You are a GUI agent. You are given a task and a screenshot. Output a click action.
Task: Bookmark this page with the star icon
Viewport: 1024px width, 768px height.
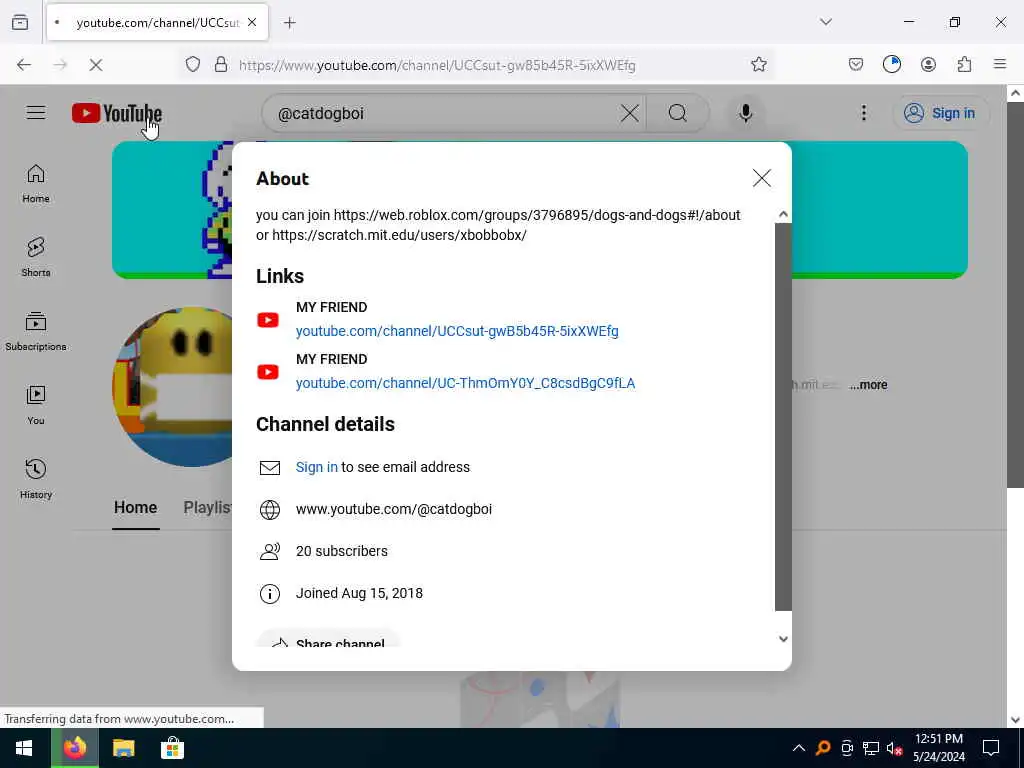point(758,64)
